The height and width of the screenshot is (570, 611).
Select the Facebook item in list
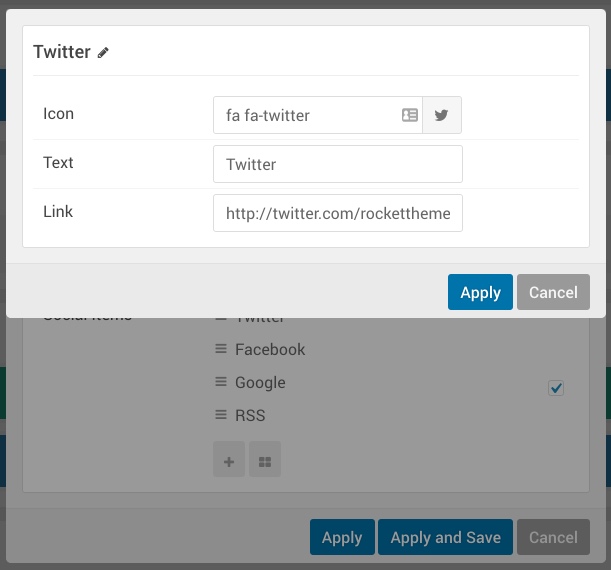point(270,349)
